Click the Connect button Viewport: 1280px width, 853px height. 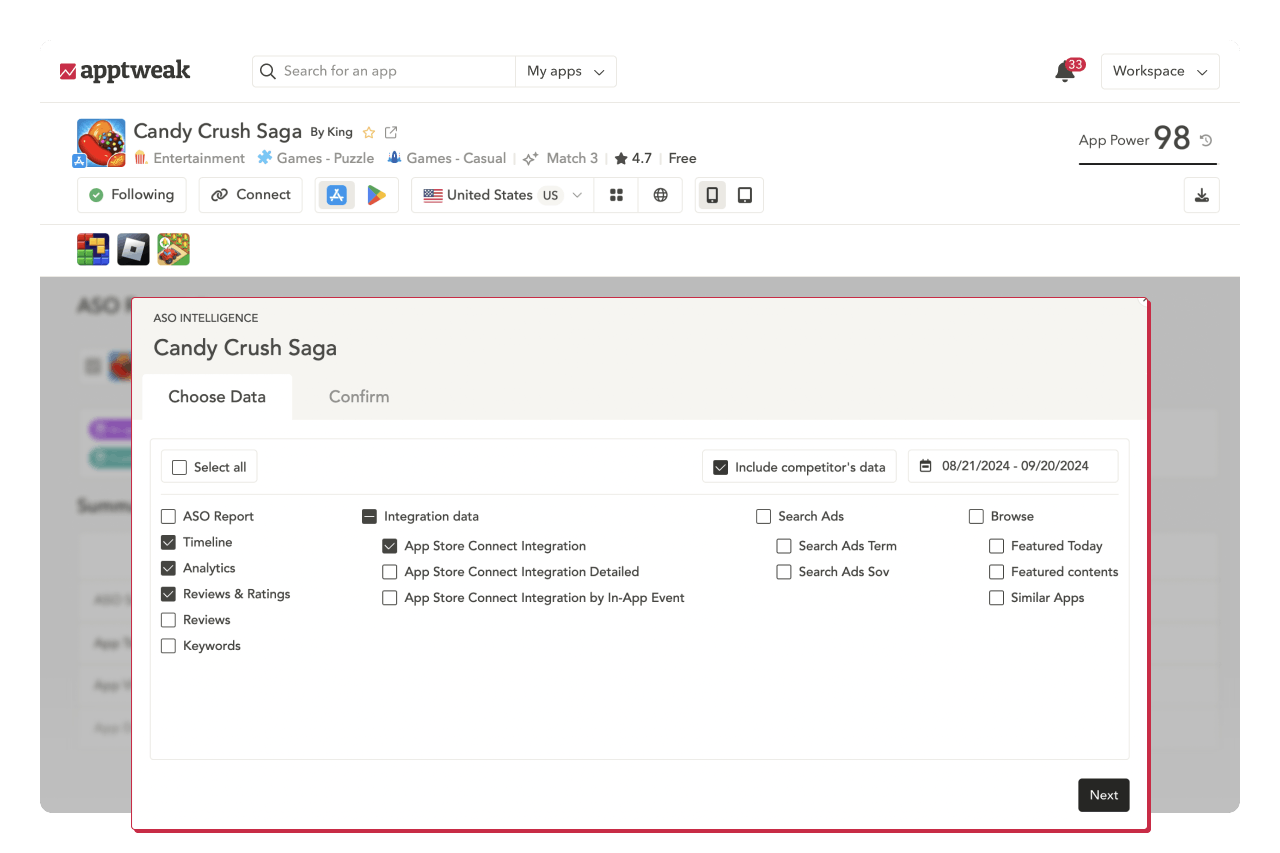tap(250, 195)
